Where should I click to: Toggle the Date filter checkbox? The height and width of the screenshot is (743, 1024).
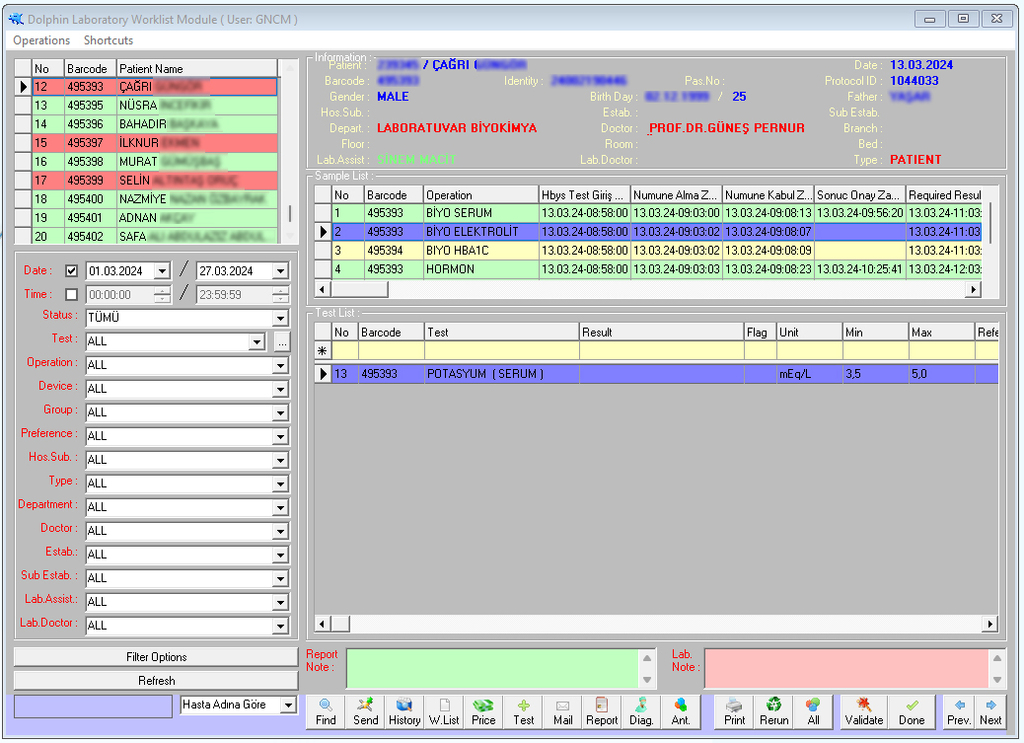(x=71, y=271)
